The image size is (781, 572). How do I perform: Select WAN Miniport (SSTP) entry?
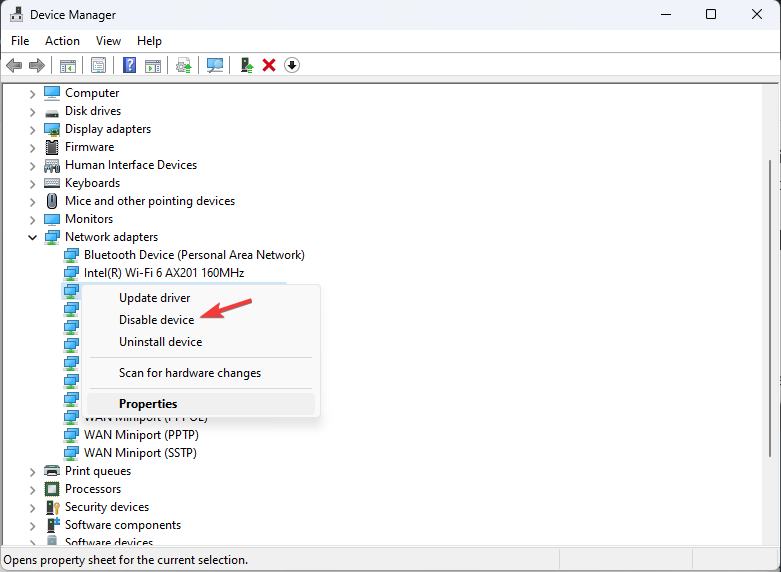click(140, 453)
